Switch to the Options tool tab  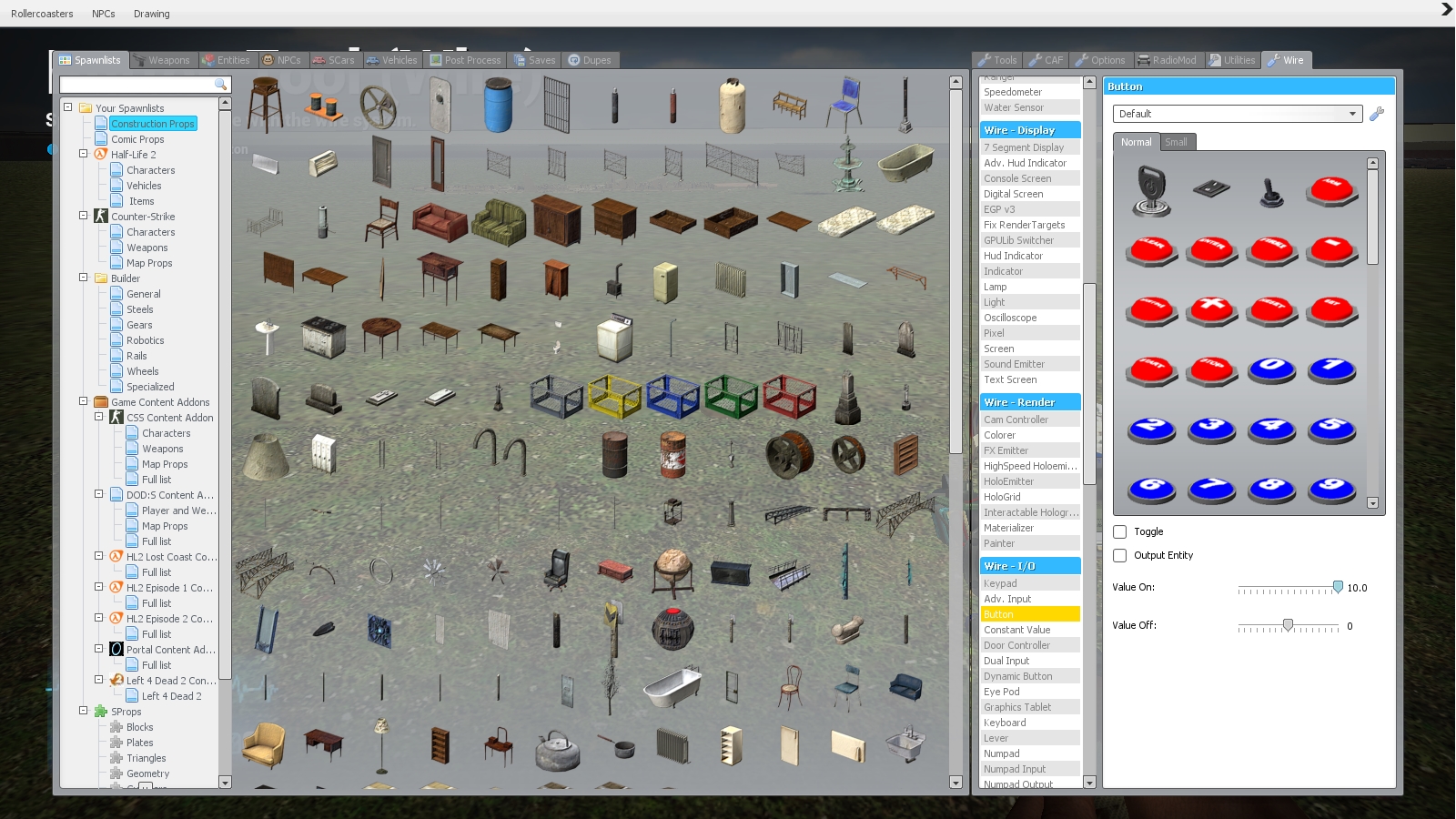(x=1100, y=60)
